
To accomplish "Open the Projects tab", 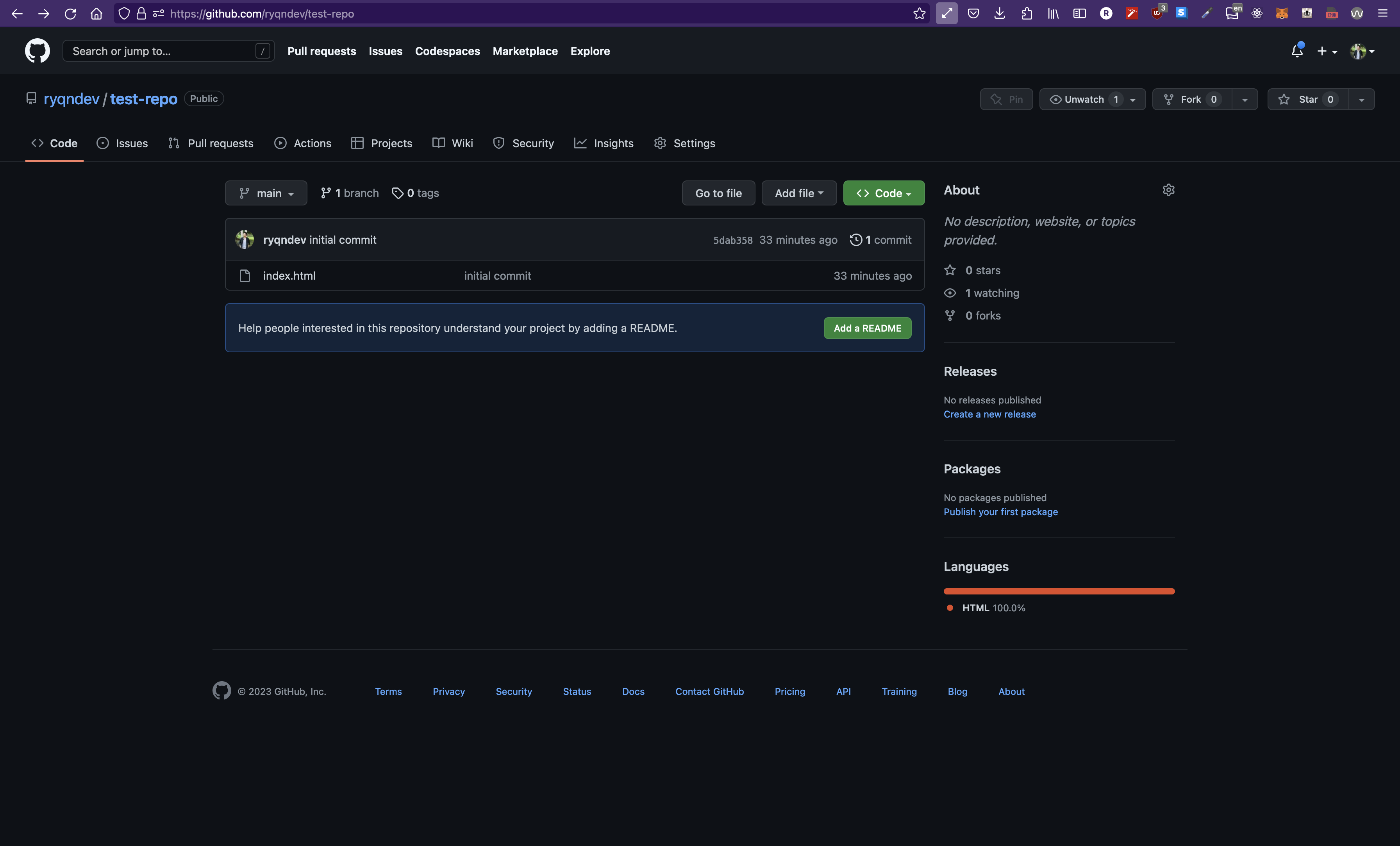I will point(382,143).
